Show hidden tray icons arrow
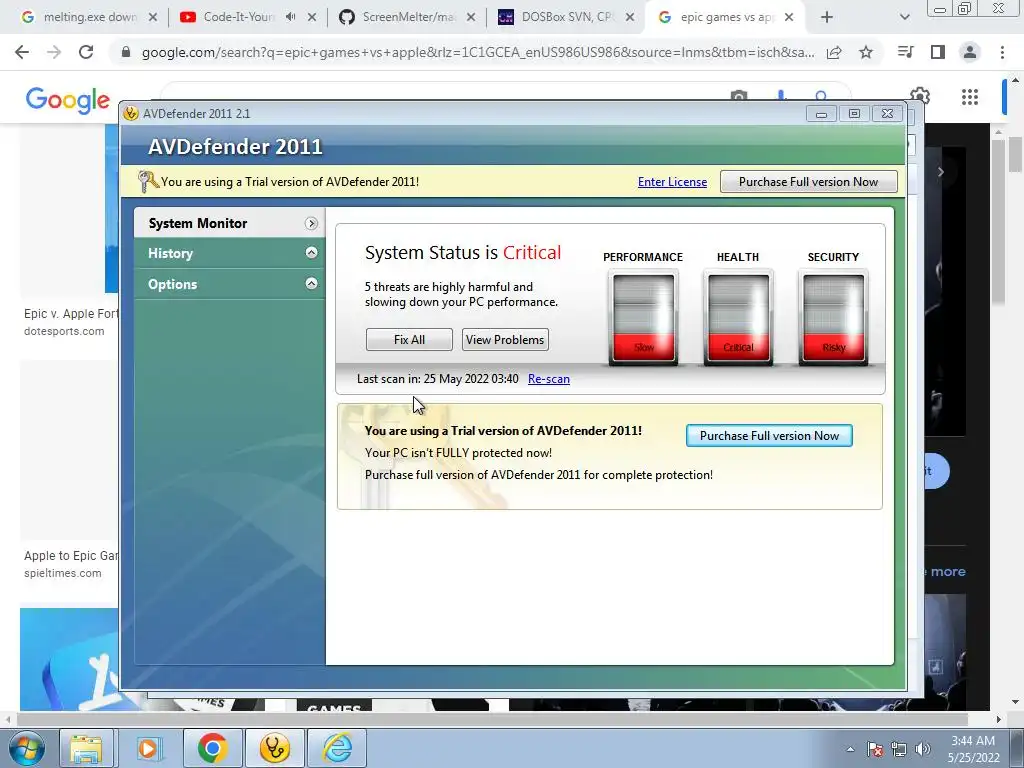 (x=850, y=749)
